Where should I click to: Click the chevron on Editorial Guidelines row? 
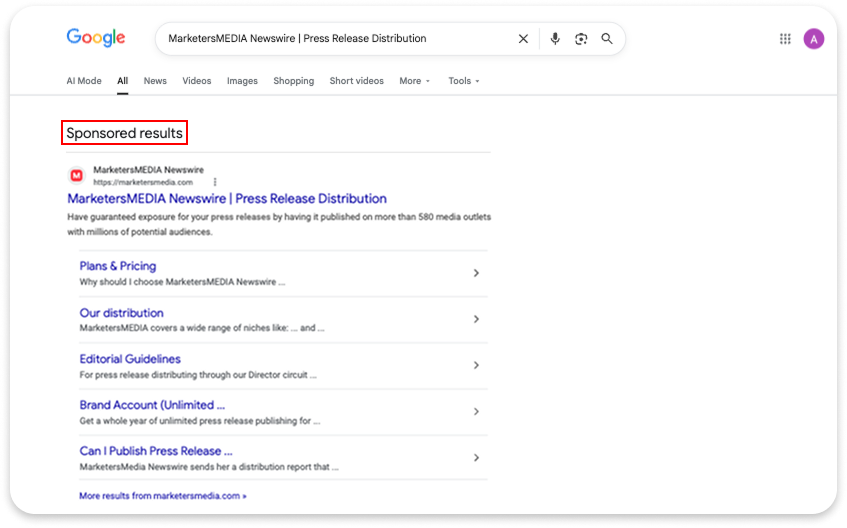(x=476, y=365)
